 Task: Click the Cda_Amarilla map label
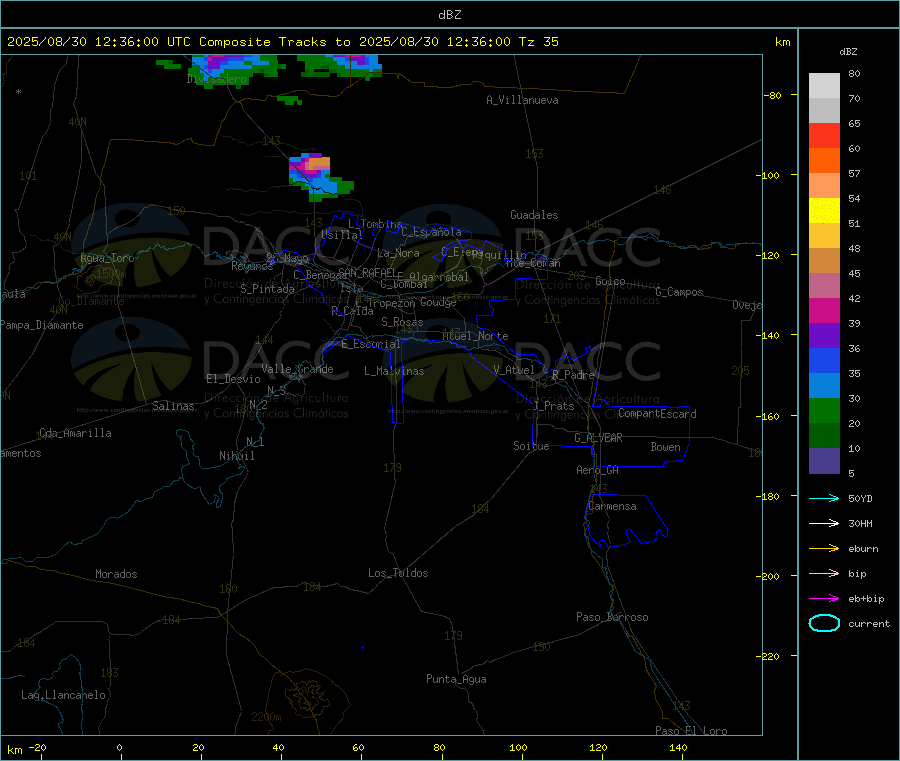pyautogui.click(x=75, y=433)
